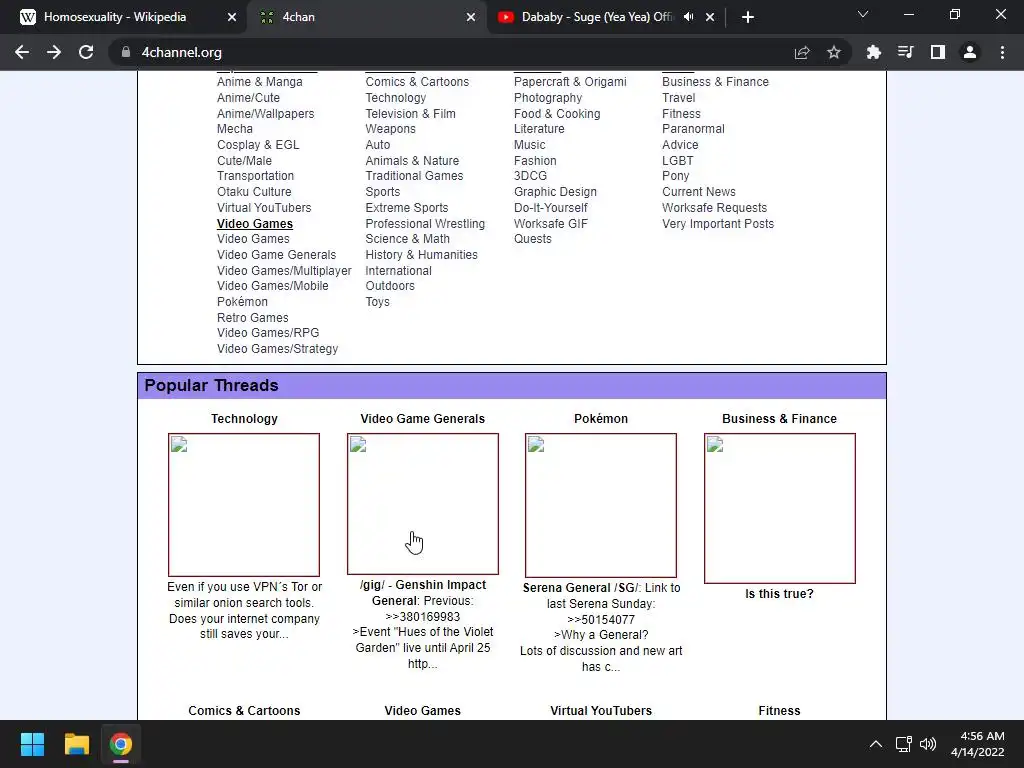Open File Explorer from taskbar

(x=76, y=744)
